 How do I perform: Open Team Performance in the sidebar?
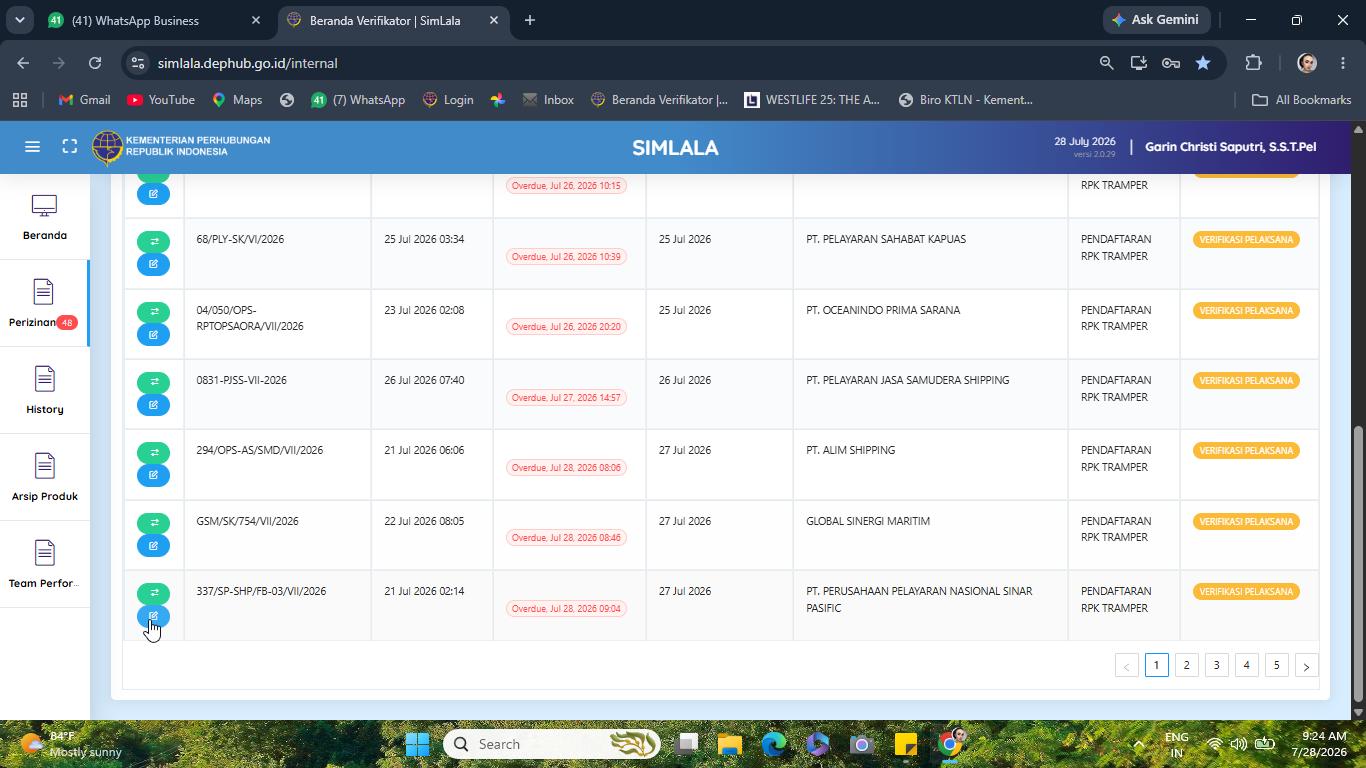pyautogui.click(x=44, y=565)
